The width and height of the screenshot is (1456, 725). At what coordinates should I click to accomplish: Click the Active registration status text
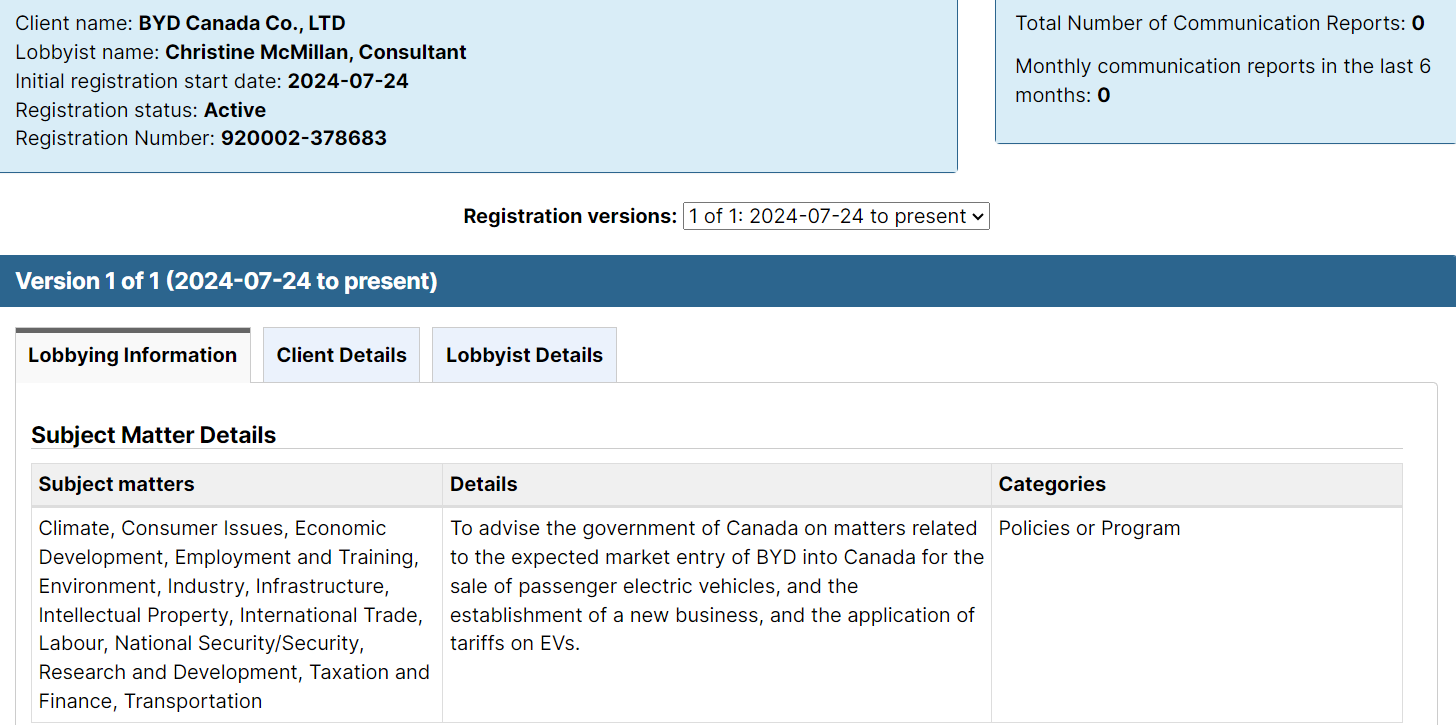(235, 110)
